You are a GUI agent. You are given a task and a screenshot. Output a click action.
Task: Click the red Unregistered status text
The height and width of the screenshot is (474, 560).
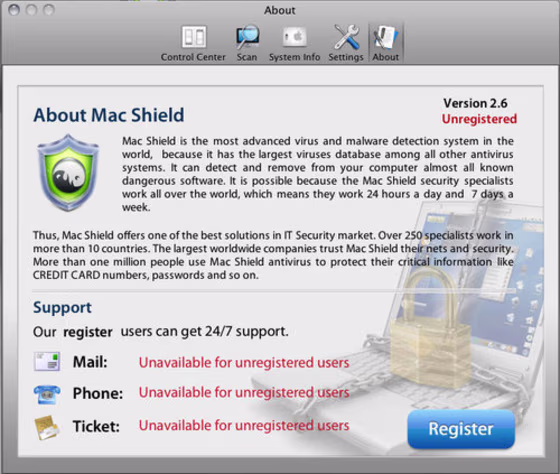[x=479, y=119]
